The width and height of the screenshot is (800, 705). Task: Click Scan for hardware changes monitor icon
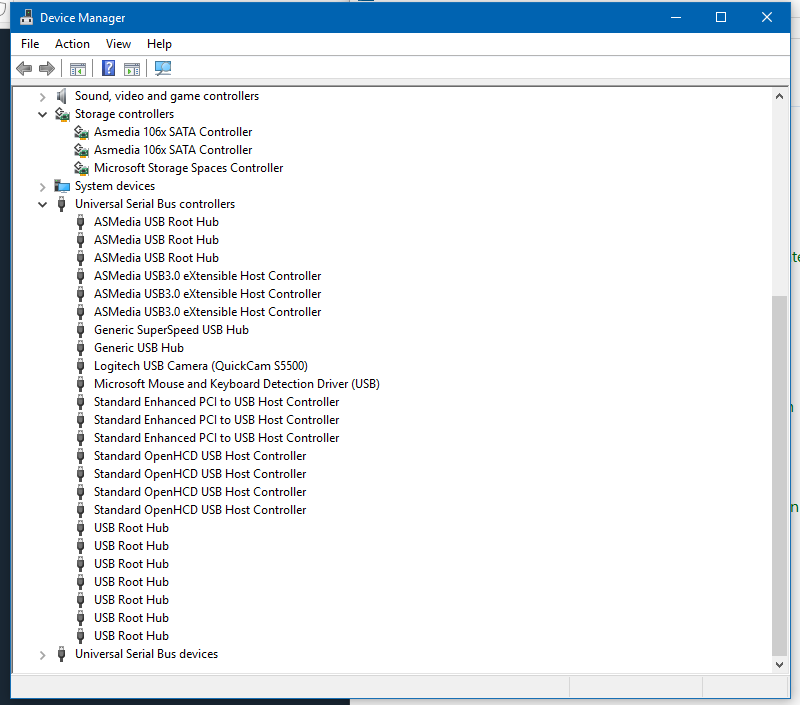[x=163, y=68]
